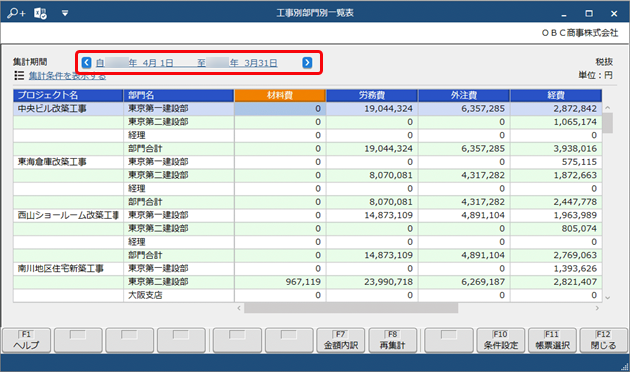The height and width of the screenshot is (372, 630).
Task: Select the 外注費 column header
Action: point(464,95)
